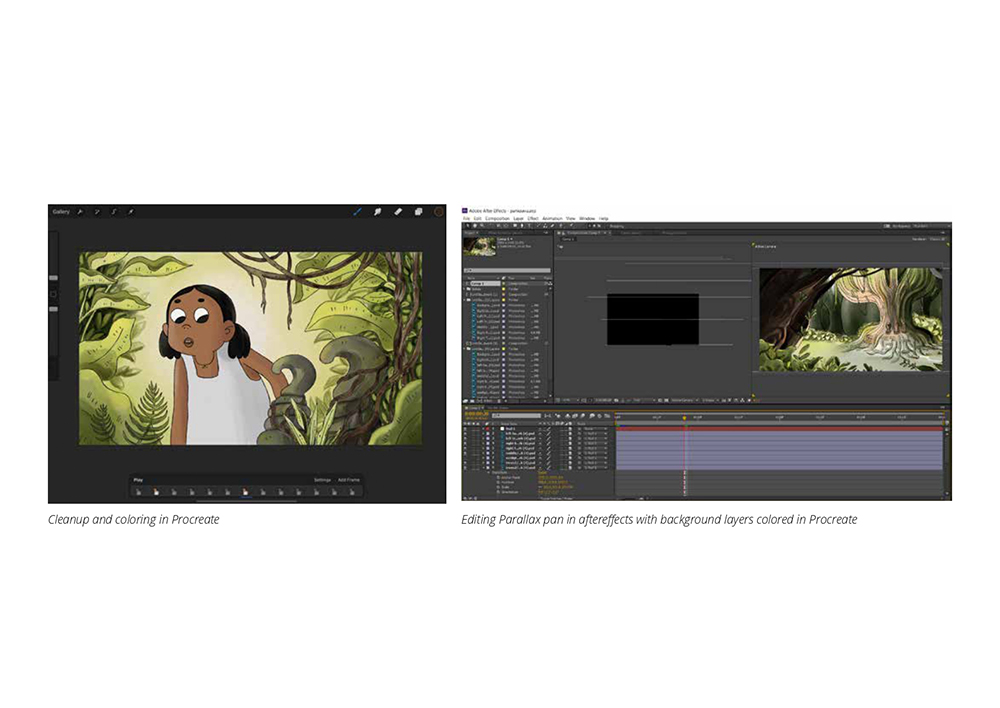Click the timeline current-time indicator
Screen dimensions: 1000x708
tap(685, 418)
